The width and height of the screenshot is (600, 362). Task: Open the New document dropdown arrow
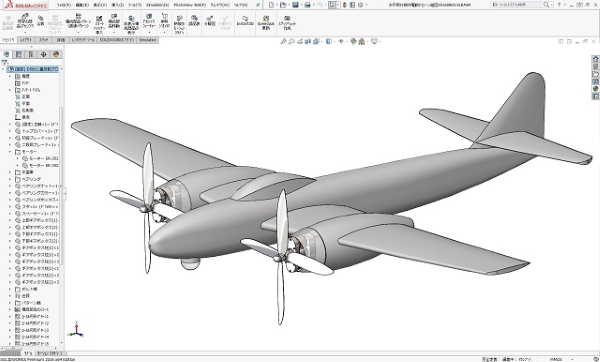(x=276, y=5)
